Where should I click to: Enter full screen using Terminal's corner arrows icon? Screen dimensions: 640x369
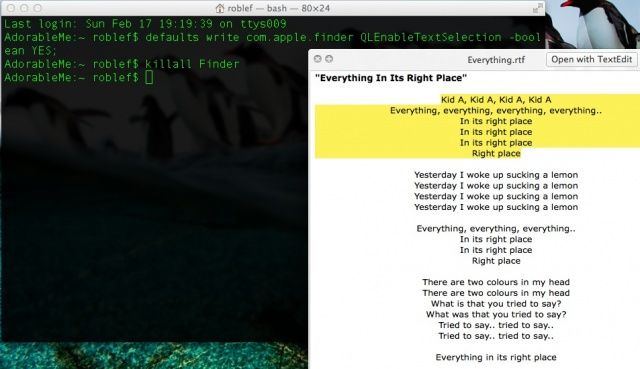538,8
